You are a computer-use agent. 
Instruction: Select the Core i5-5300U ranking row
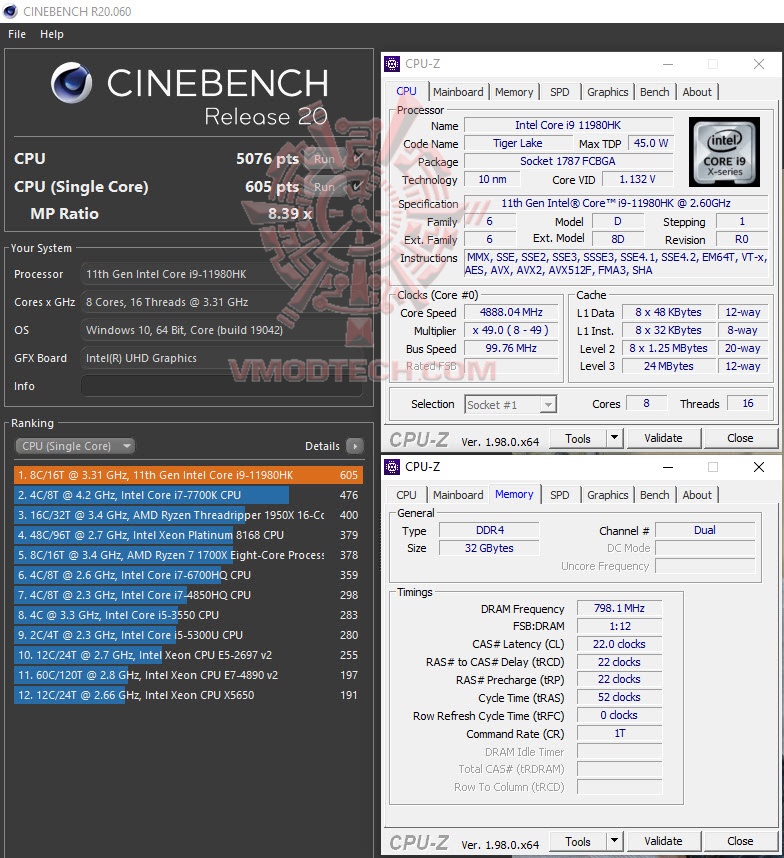tap(188, 635)
